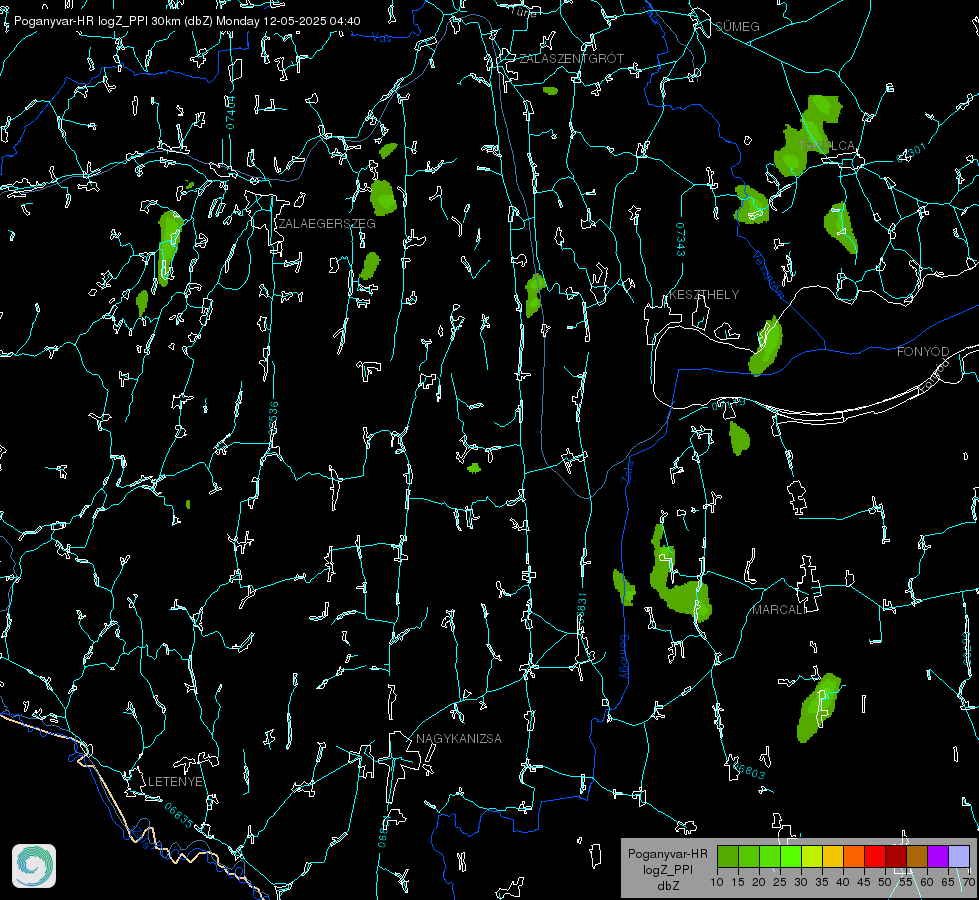Image resolution: width=979 pixels, height=900 pixels.
Task: Click the radar title with the 04:40 timestamp
Action: coord(187,21)
